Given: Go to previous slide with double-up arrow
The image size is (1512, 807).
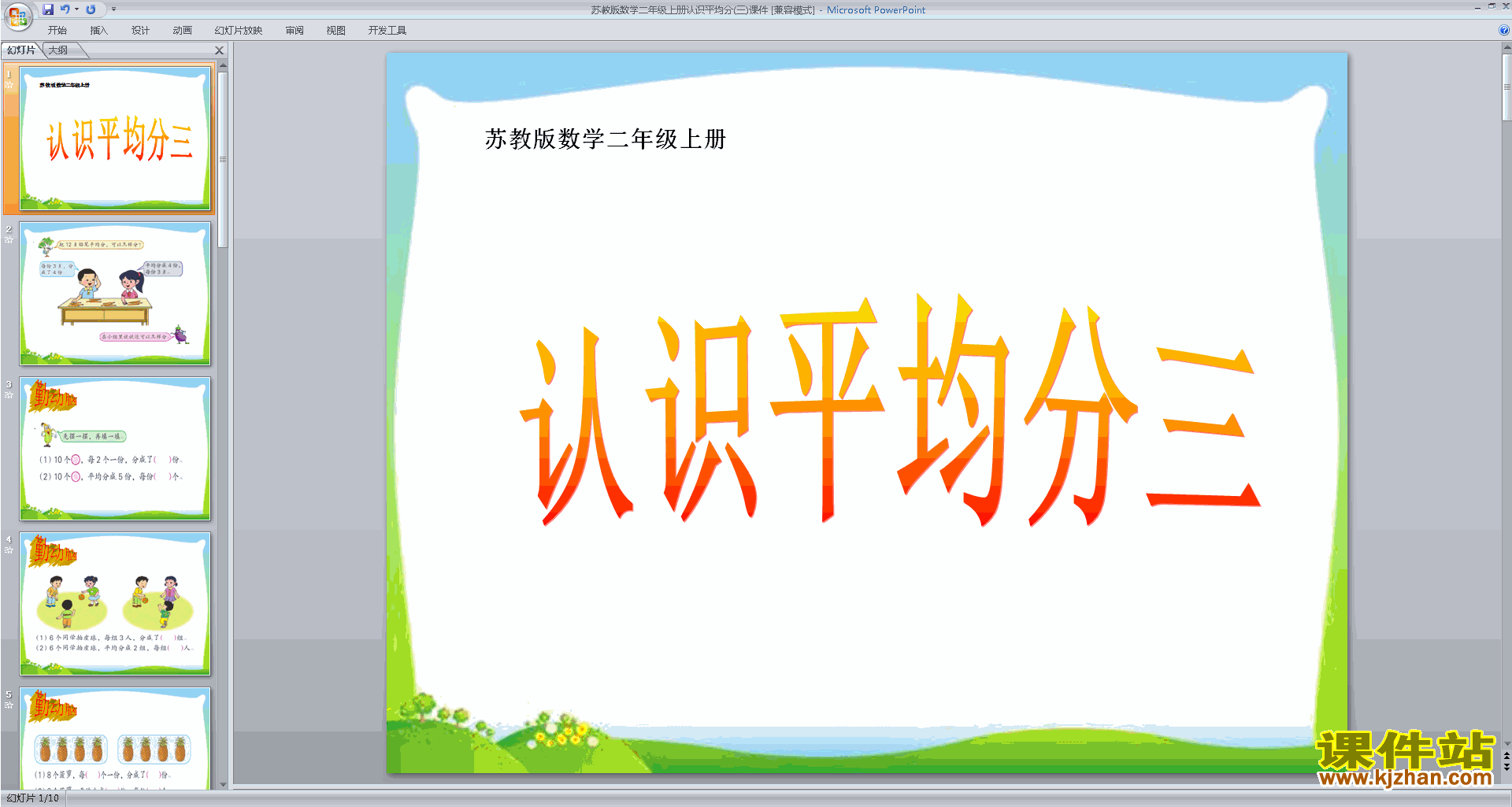Looking at the screenshot, I should pyautogui.click(x=1506, y=756).
